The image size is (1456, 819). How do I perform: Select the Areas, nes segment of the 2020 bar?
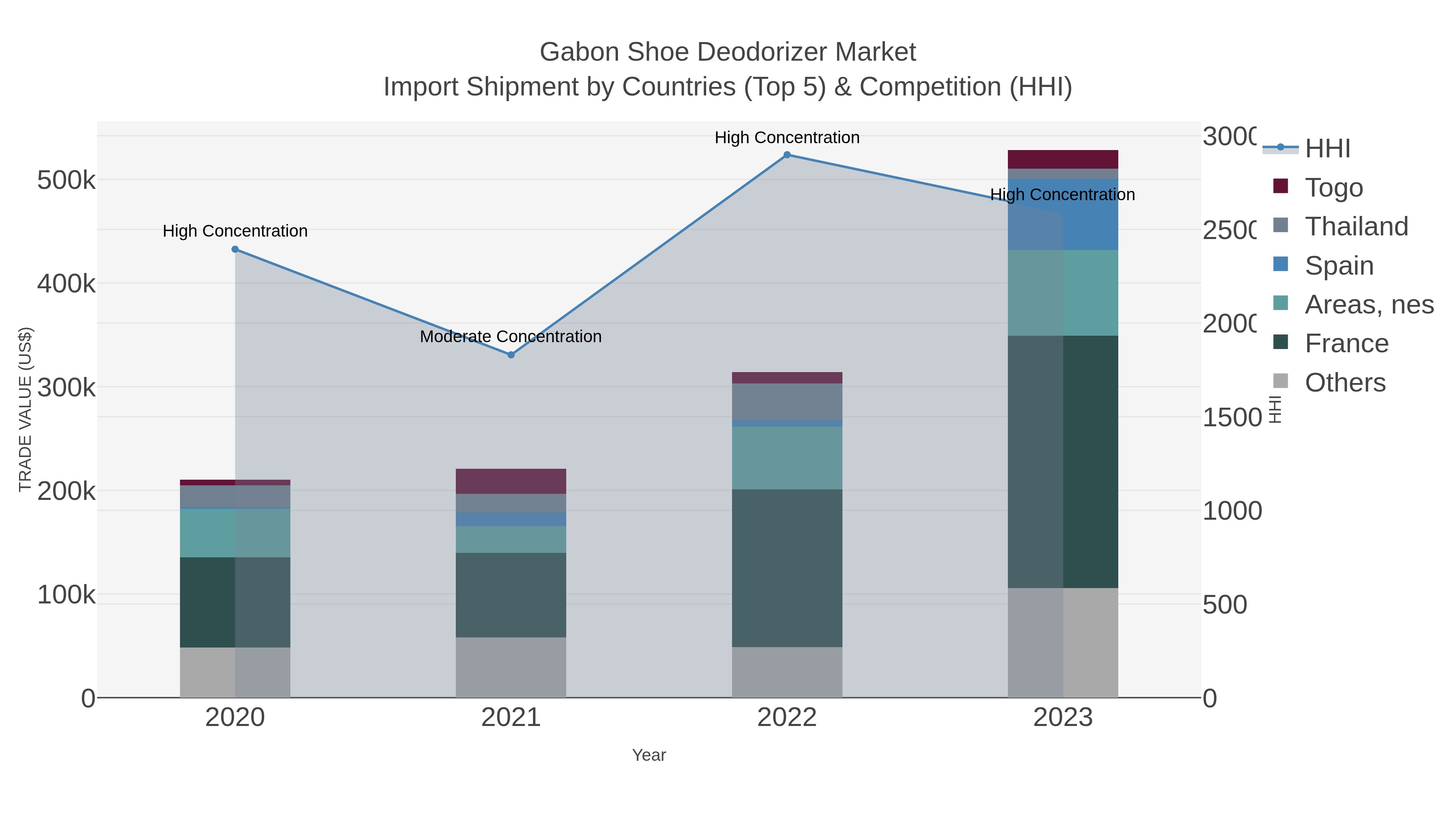coord(235,533)
